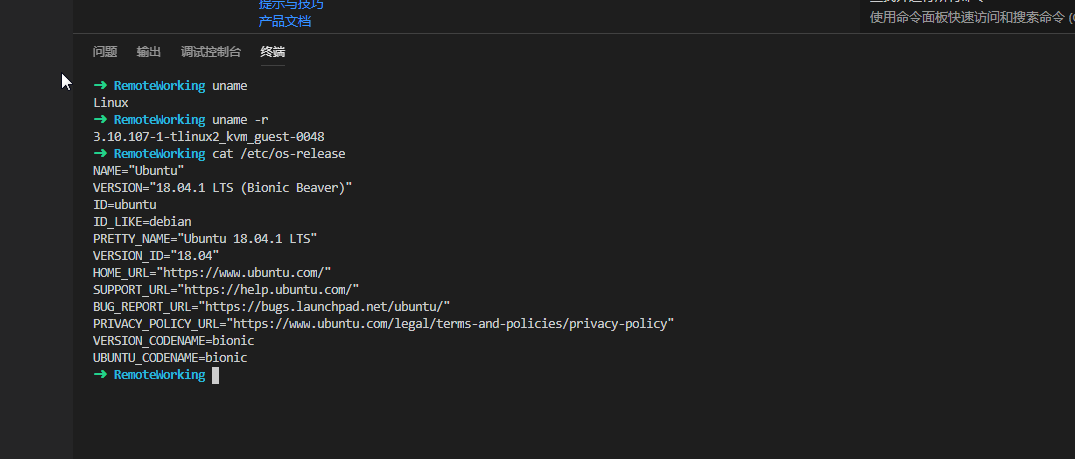Select the 调试控制台 tab

[x=210, y=52]
